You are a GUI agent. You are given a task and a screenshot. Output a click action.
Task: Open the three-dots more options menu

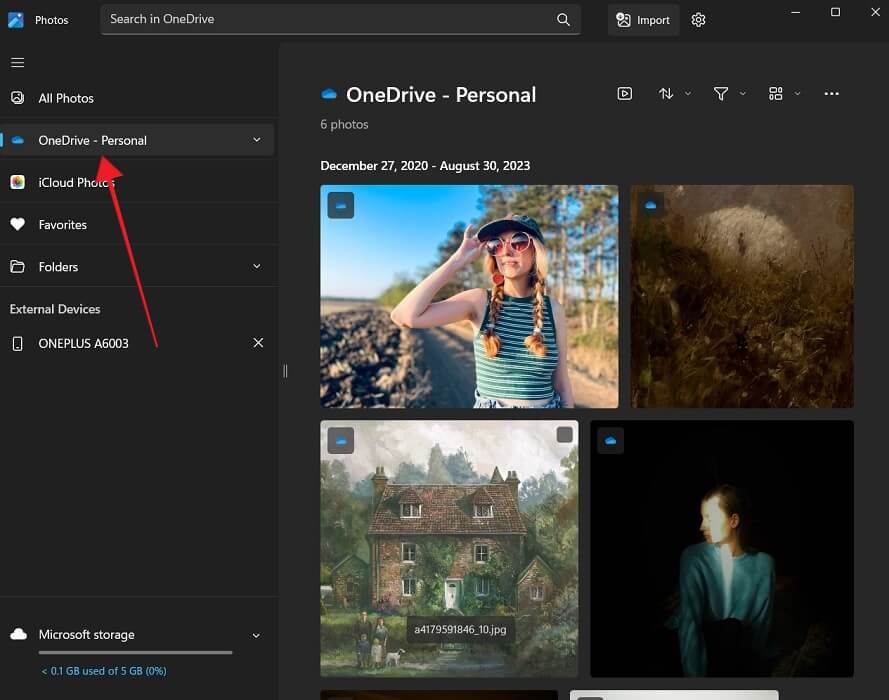(831, 94)
